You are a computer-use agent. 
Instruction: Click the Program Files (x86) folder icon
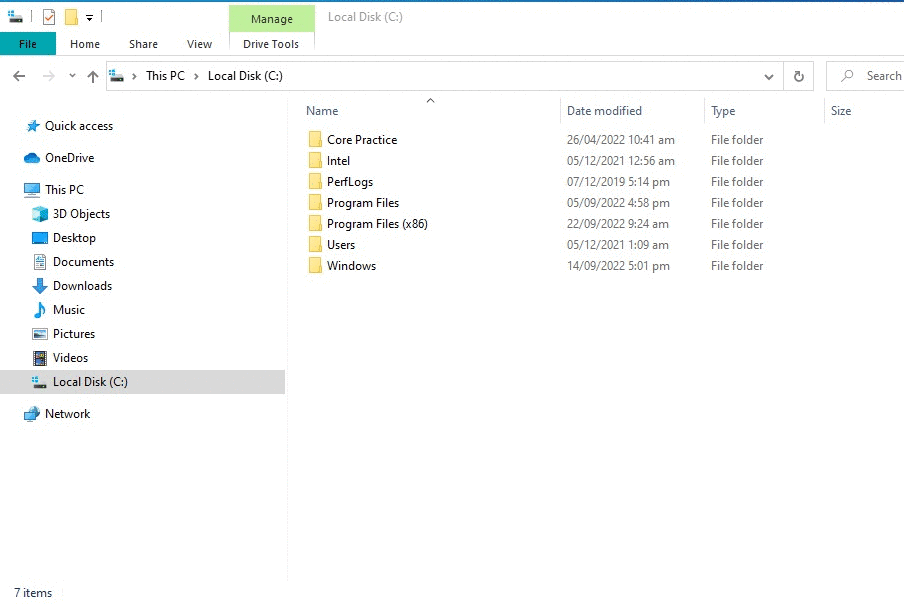click(x=315, y=224)
